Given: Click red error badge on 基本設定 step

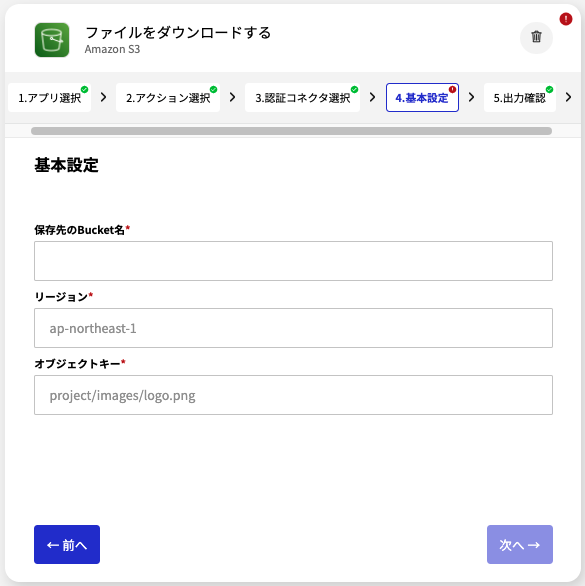Looking at the screenshot, I should pos(452,89).
